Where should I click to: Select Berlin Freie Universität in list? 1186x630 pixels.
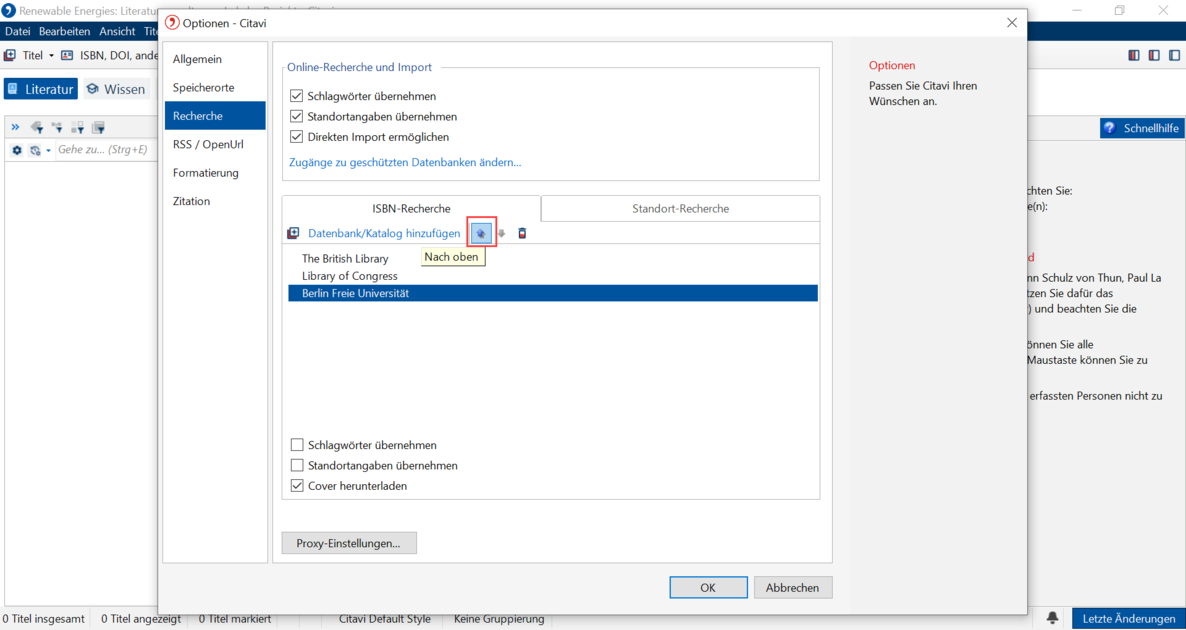tap(552, 293)
